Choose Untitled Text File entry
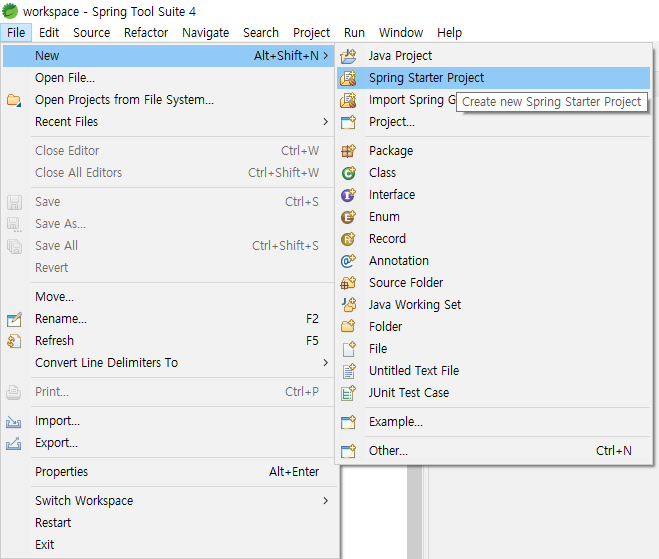Image resolution: width=659 pixels, height=559 pixels. pyautogui.click(x=493, y=371)
